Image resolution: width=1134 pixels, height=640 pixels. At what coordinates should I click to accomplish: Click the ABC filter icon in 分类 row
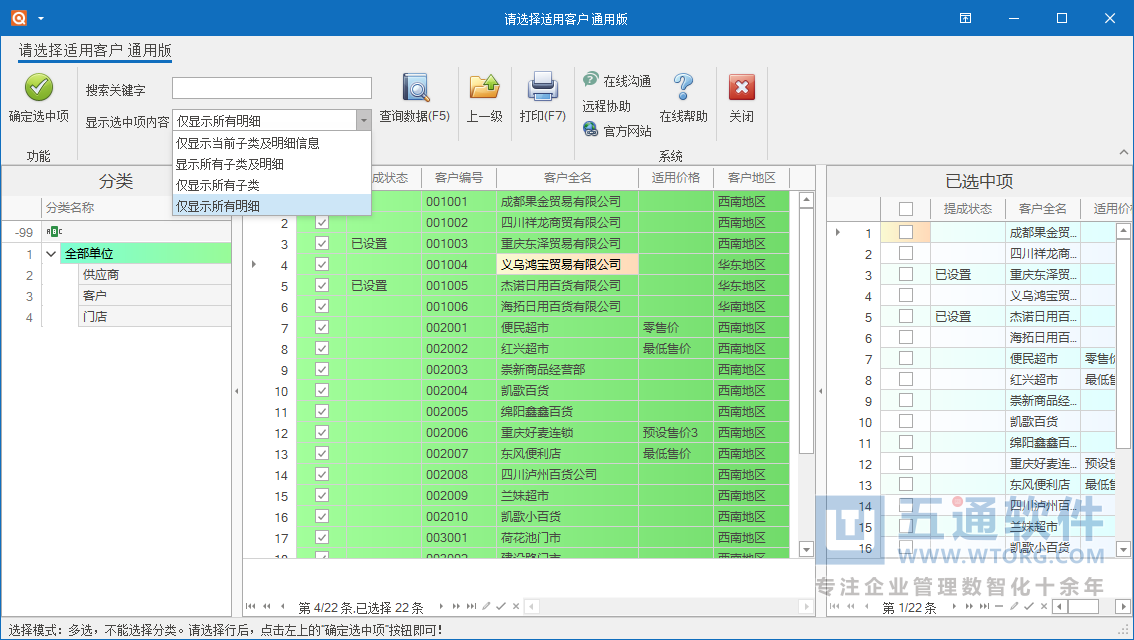(x=54, y=231)
